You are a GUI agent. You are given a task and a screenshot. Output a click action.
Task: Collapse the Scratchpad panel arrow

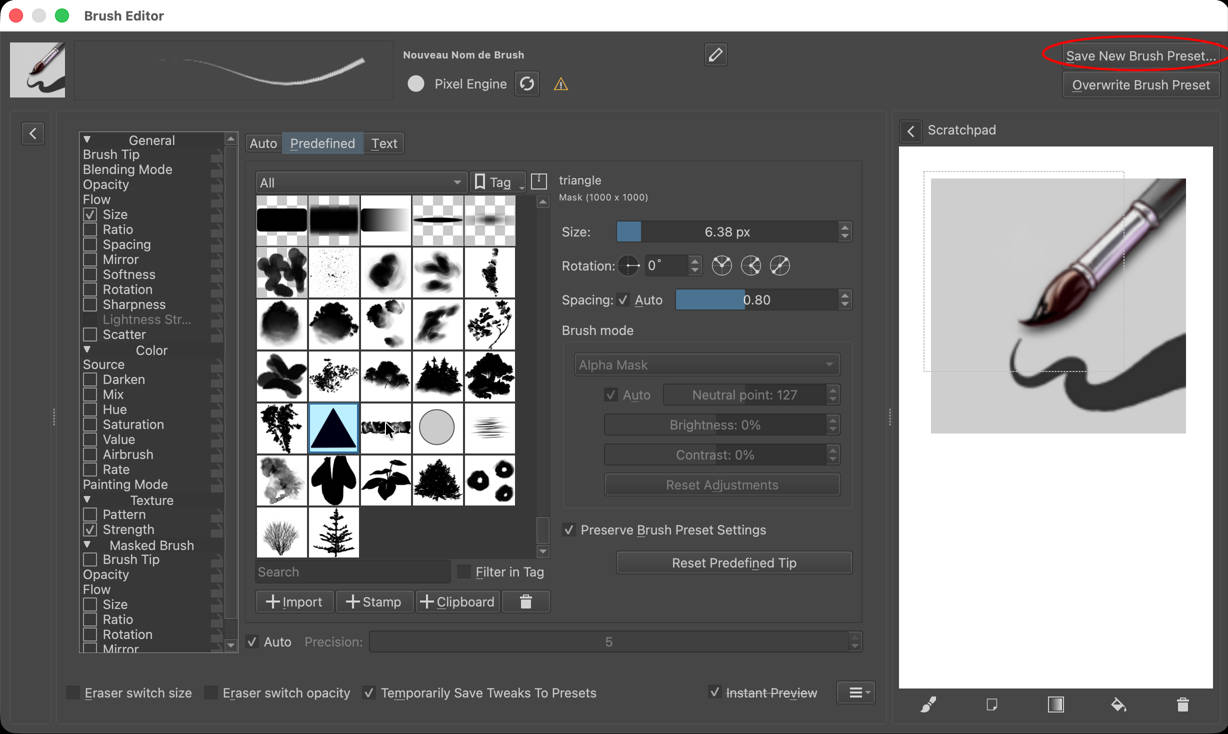911,131
